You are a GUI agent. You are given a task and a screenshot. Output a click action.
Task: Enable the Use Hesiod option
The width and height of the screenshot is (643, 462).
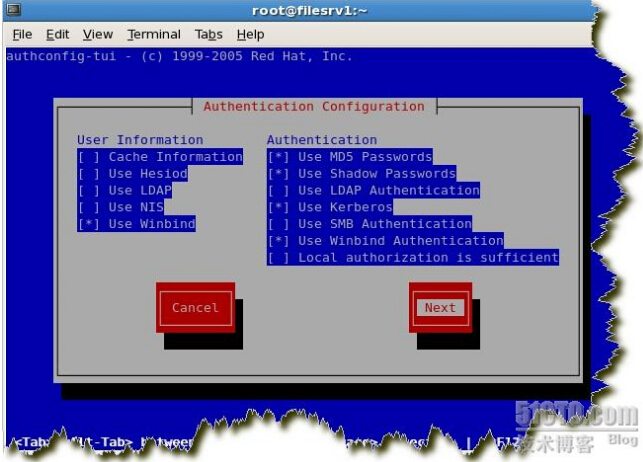coord(132,173)
